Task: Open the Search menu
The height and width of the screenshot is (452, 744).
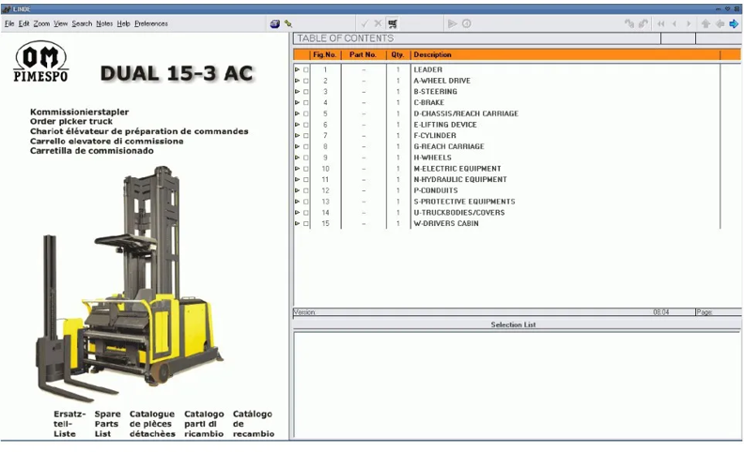Action: pos(82,24)
